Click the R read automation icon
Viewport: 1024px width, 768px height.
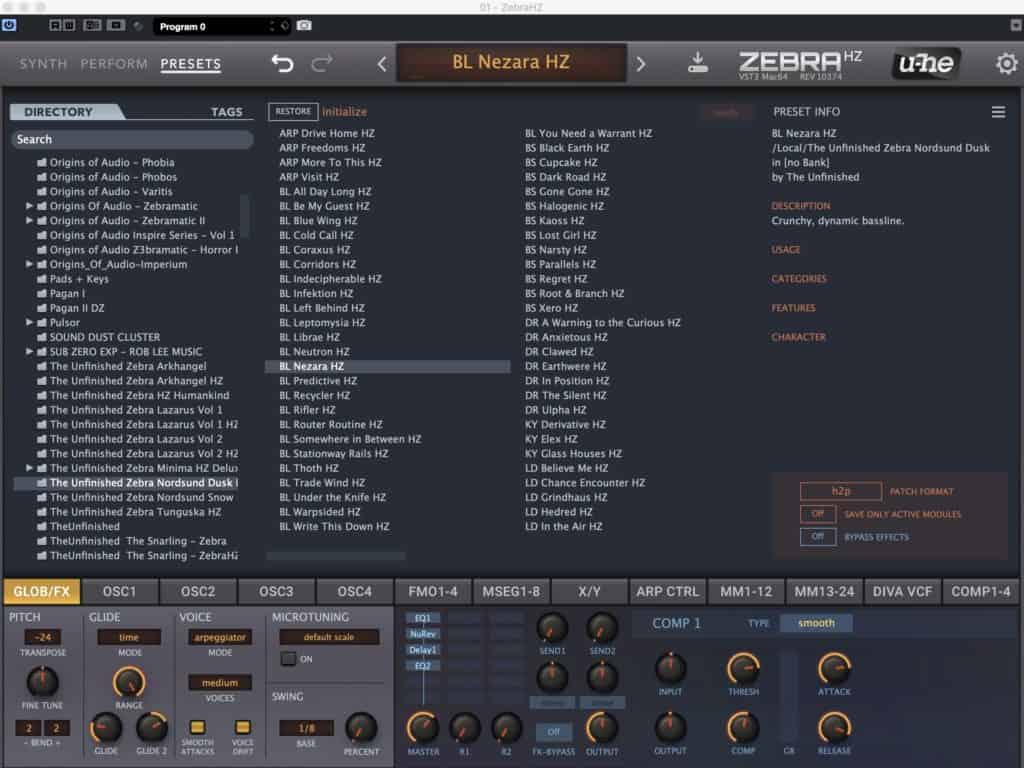pos(55,25)
